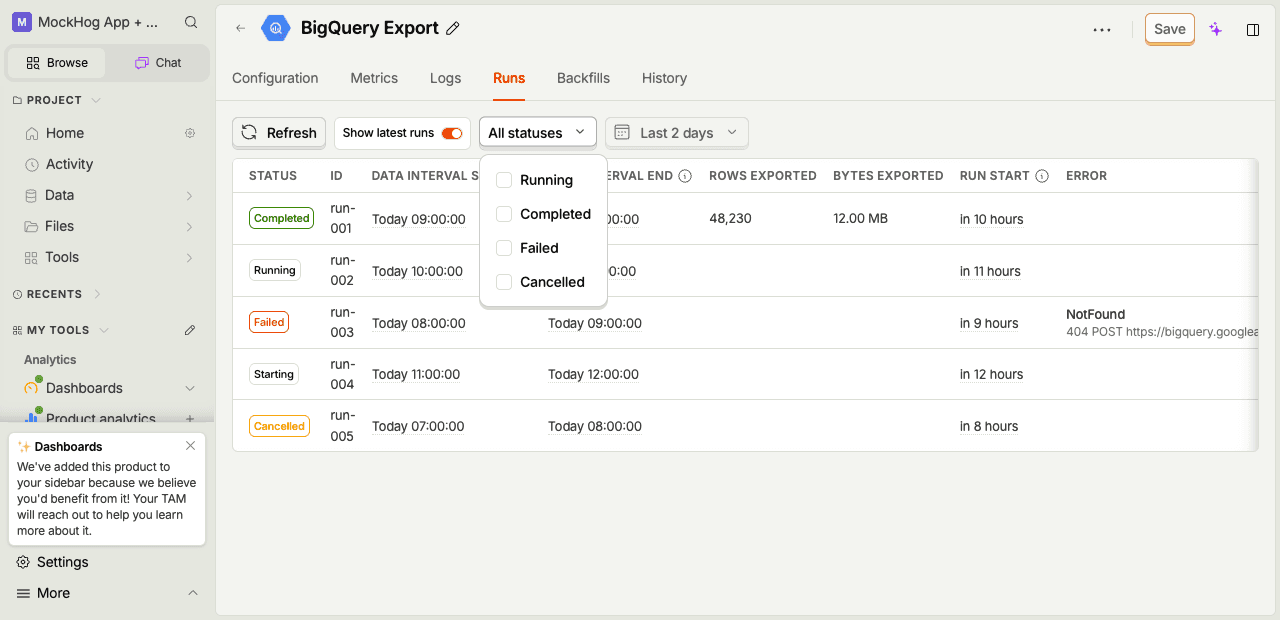Click the Refresh button
Viewport: 1280px width, 620px height.
coord(279,133)
